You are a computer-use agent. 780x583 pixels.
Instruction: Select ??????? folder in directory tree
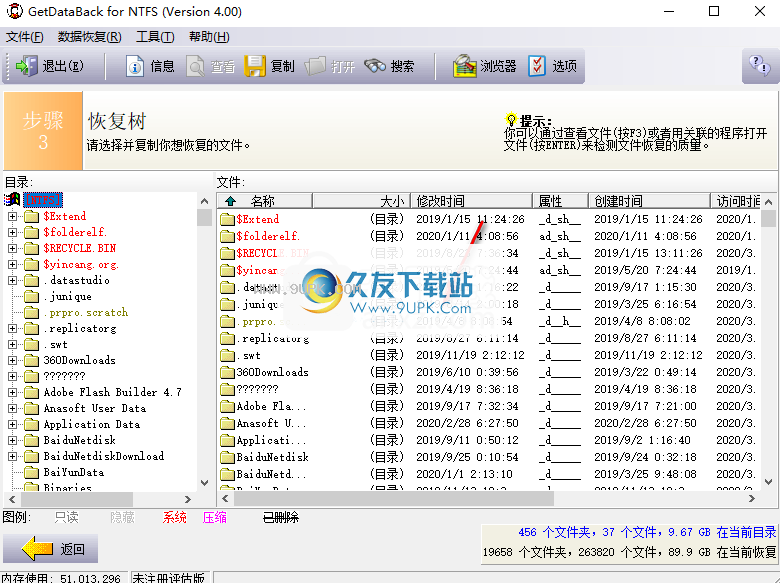point(64,376)
